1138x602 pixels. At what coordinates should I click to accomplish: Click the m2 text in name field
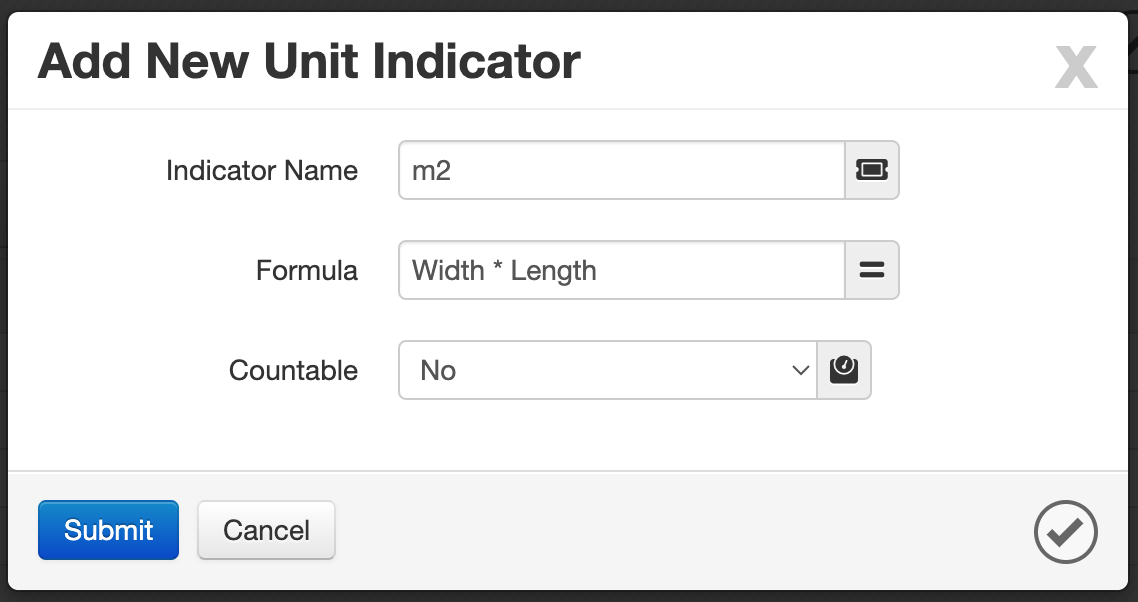(432, 171)
